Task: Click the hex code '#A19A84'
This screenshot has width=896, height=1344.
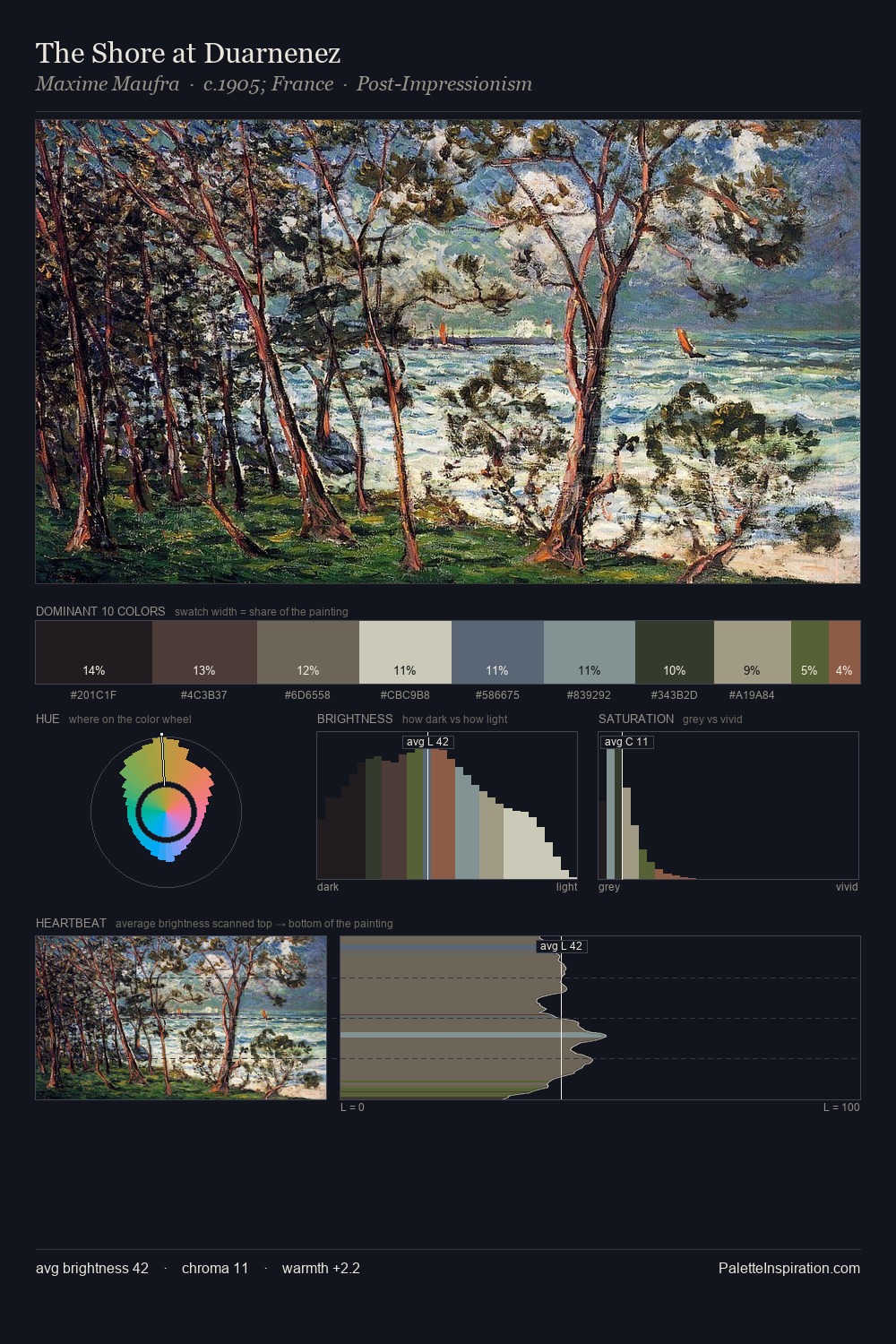Action: click(752, 694)
